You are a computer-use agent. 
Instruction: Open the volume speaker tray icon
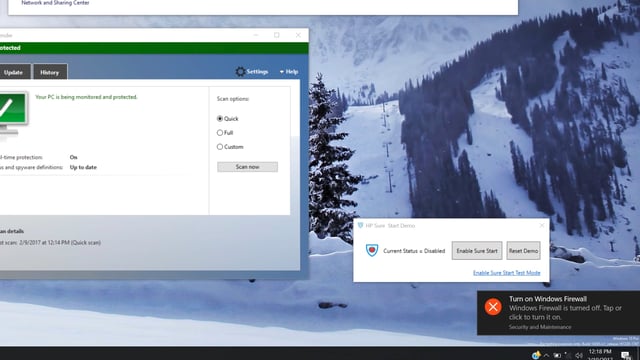[578, 355]
